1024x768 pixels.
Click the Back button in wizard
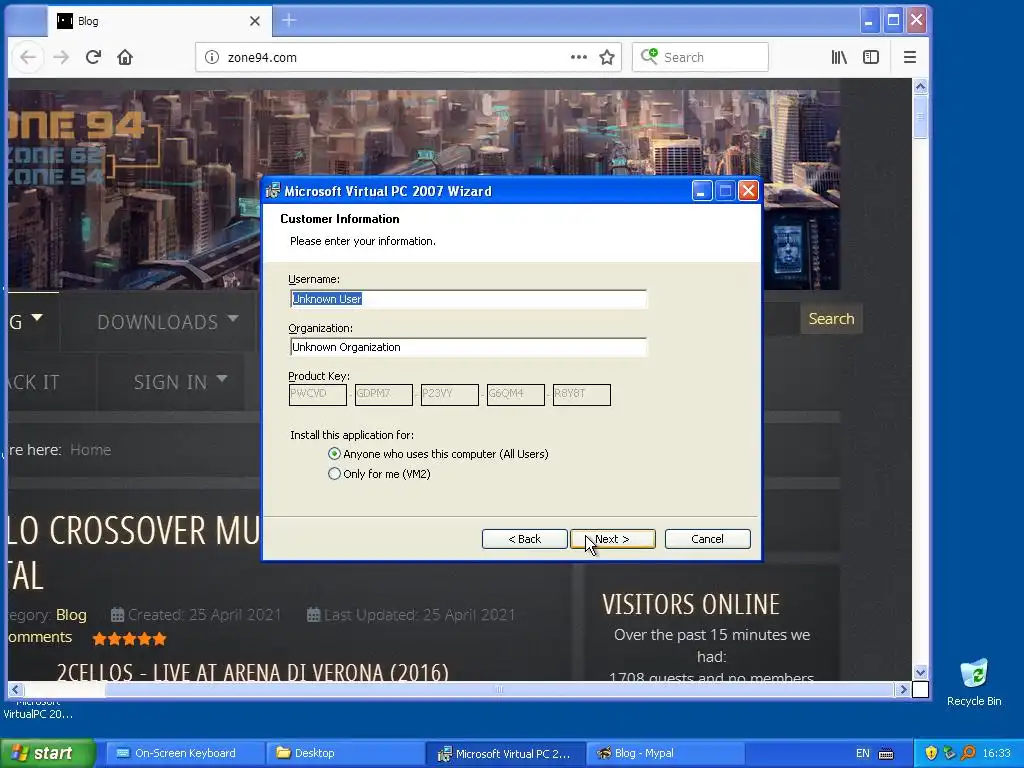[524, 539]
